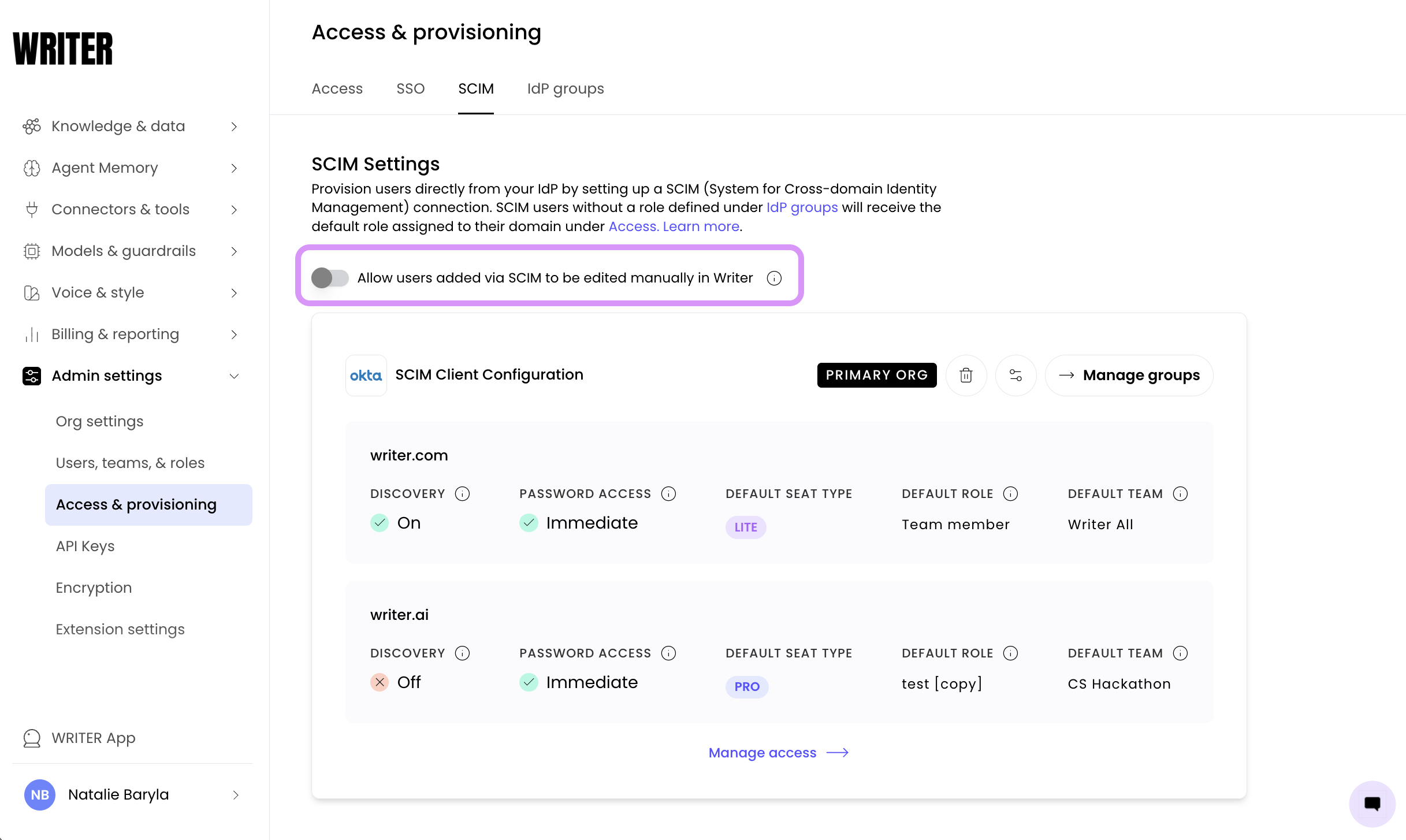This screenshot has width=1406, height=840.
Task: Follow the Manage access link
Action: click(x=779, y=753)
